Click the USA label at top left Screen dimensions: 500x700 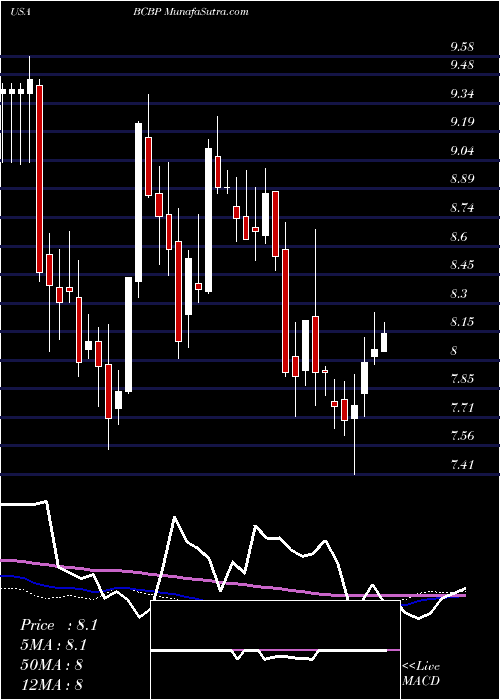point(20,12)
